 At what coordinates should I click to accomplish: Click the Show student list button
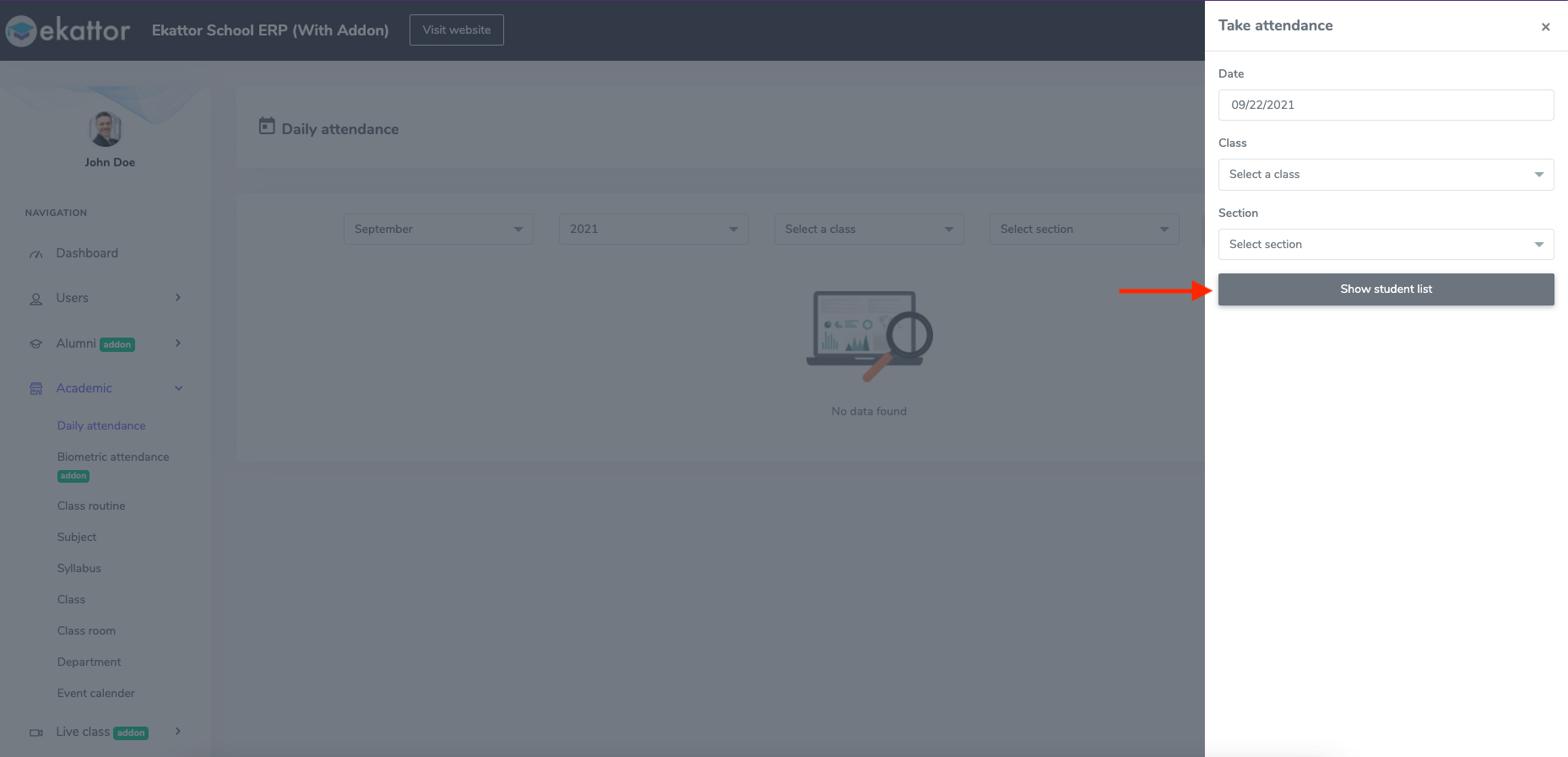tap(1386, 289)
